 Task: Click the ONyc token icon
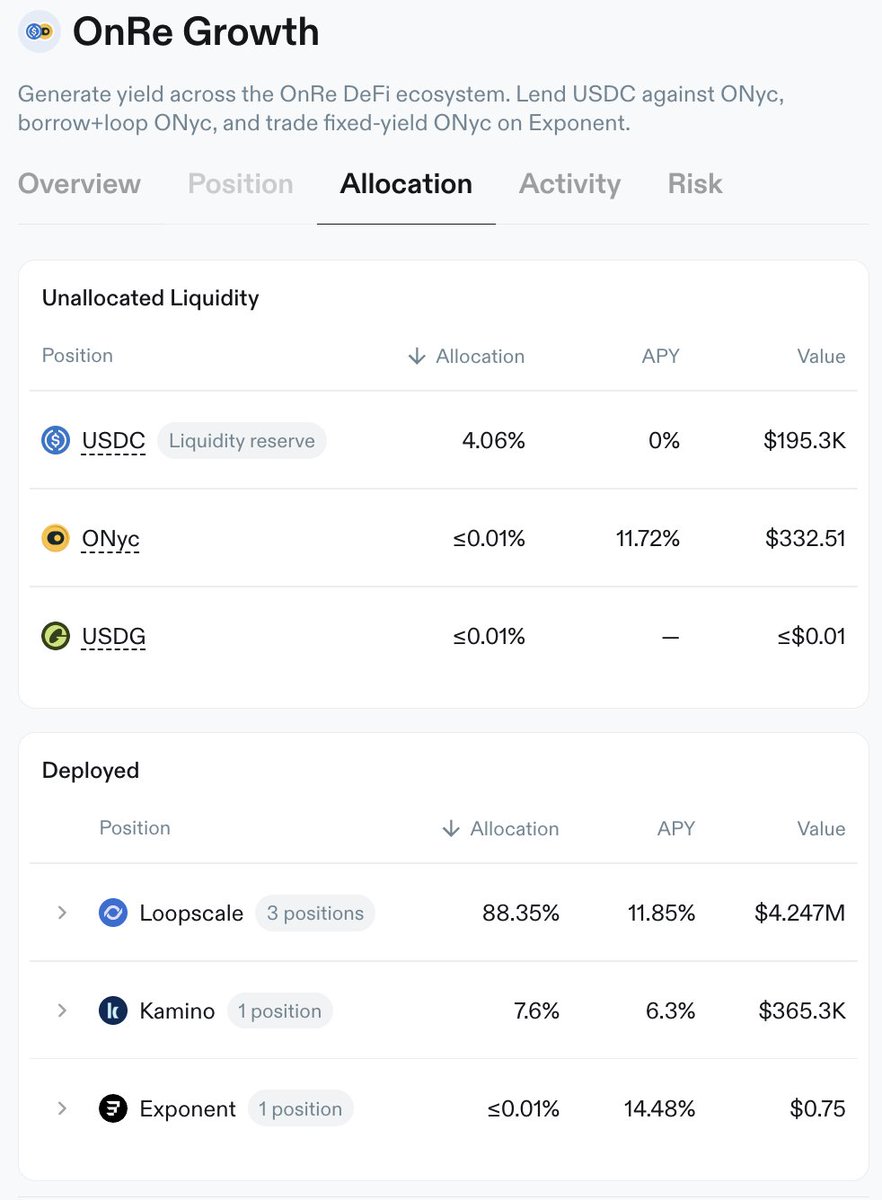[55, 538]
